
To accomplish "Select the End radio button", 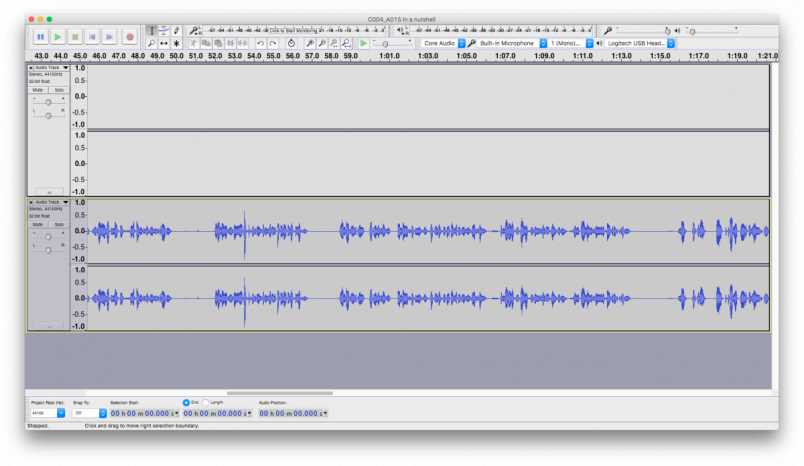I will pos(186,402).
